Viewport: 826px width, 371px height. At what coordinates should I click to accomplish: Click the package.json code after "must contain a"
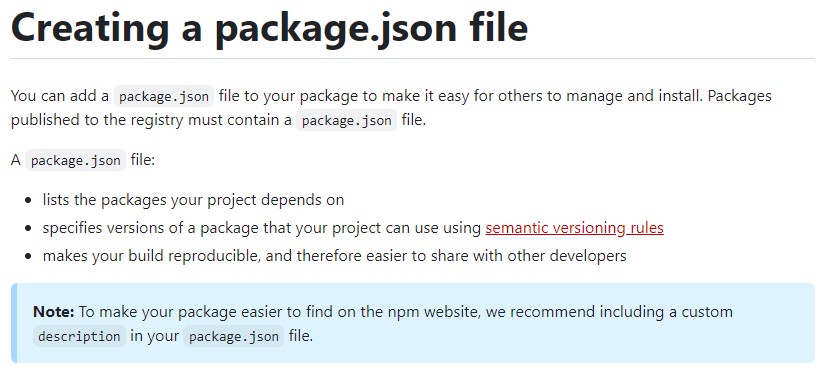346,121
